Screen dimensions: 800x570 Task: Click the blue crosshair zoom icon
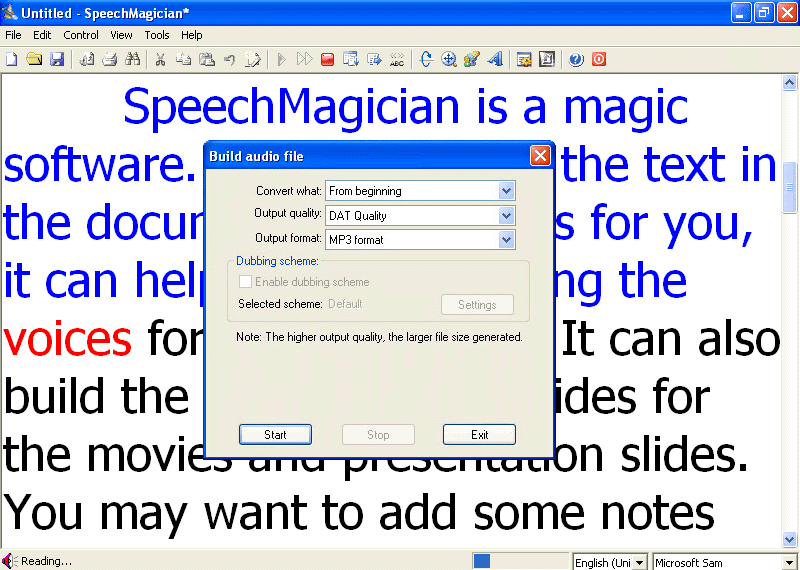448,59
